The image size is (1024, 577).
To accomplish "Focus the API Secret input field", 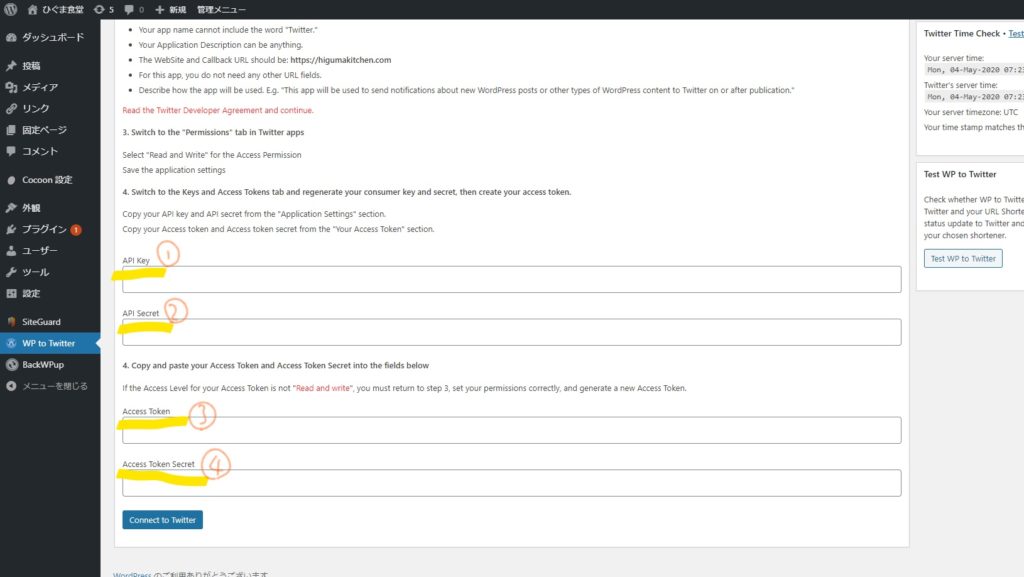I will point(511,332).
